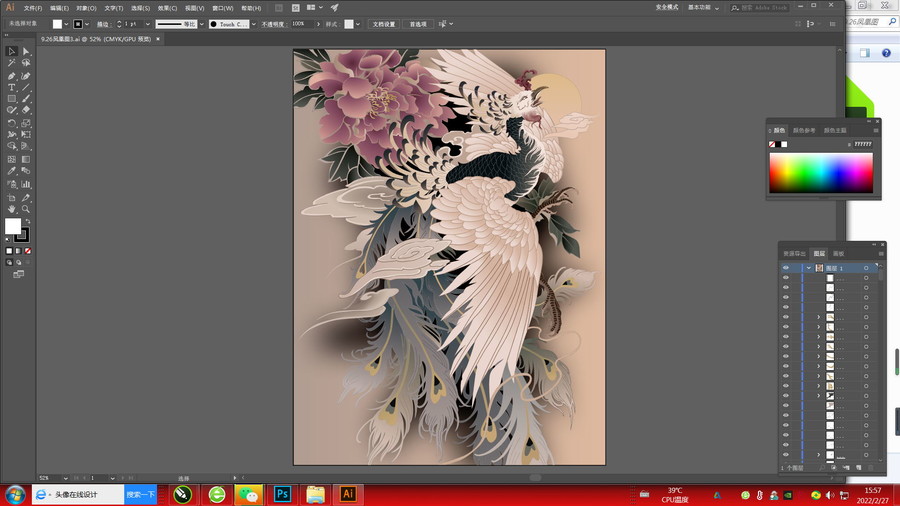
Task: Select the Free Transform tool
Action: tap(26, 134)
